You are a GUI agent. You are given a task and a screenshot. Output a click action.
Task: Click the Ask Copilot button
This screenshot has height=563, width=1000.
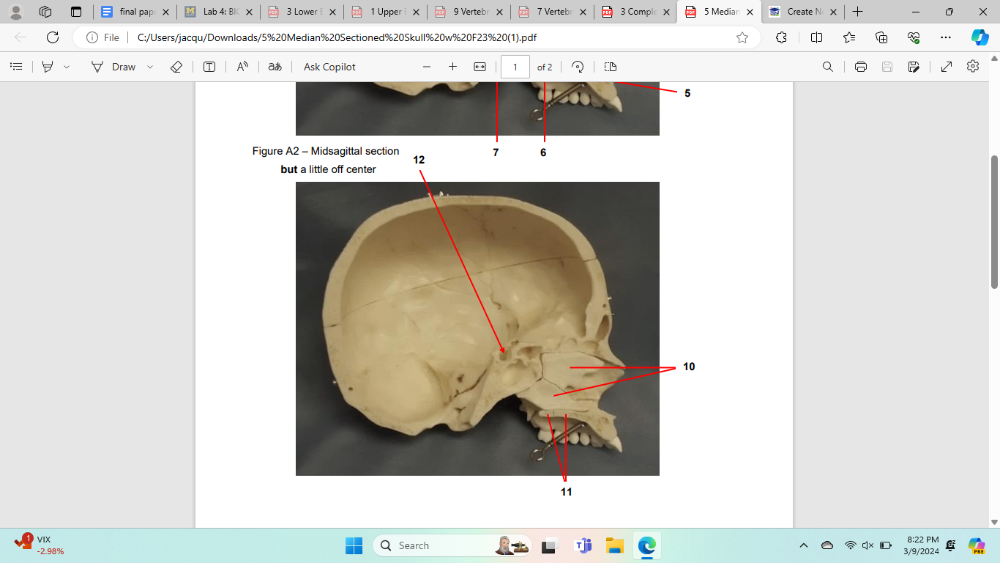pyautogui.click(x=329, y=67)
